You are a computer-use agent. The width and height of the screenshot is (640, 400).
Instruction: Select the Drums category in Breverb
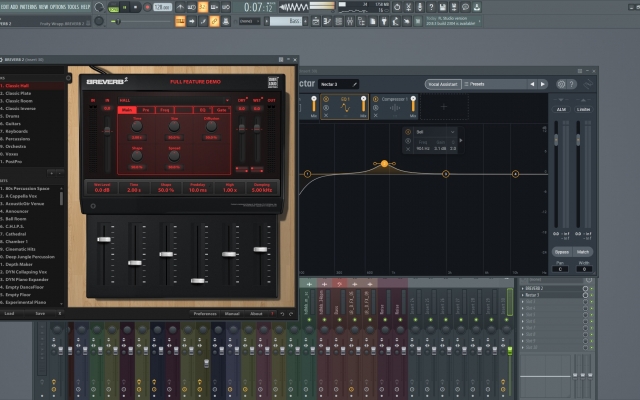pos(32,116)
